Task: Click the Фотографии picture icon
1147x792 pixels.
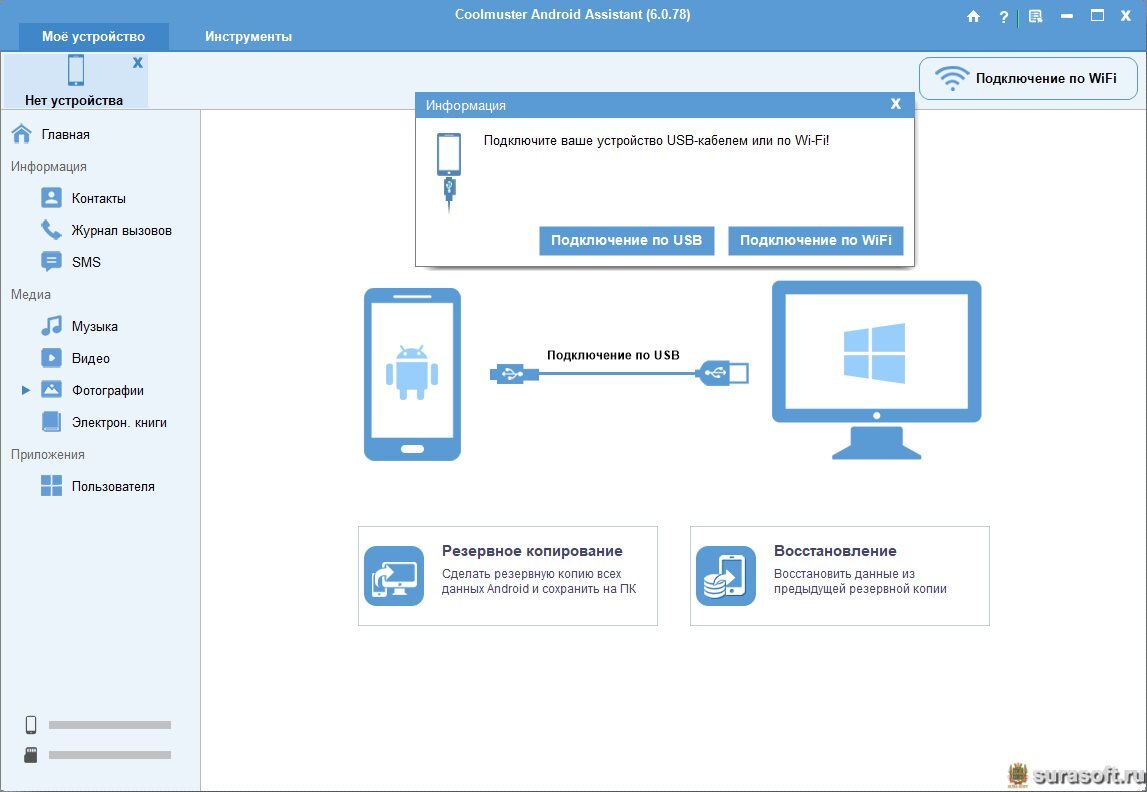Action: click(x=51, y=390)
